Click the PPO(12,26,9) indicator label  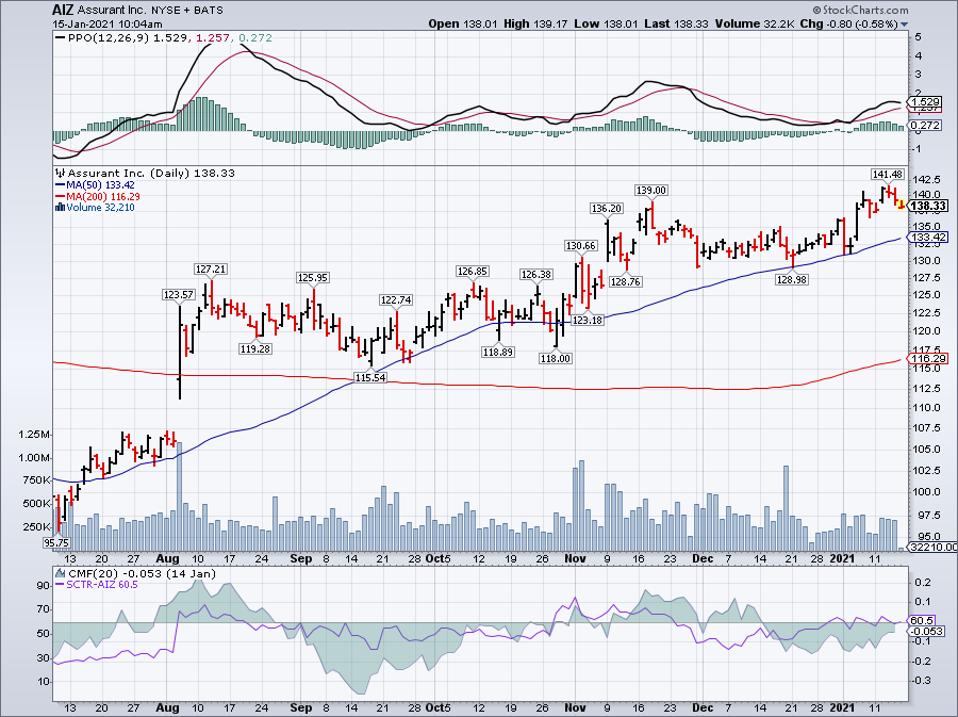point(109,38)
